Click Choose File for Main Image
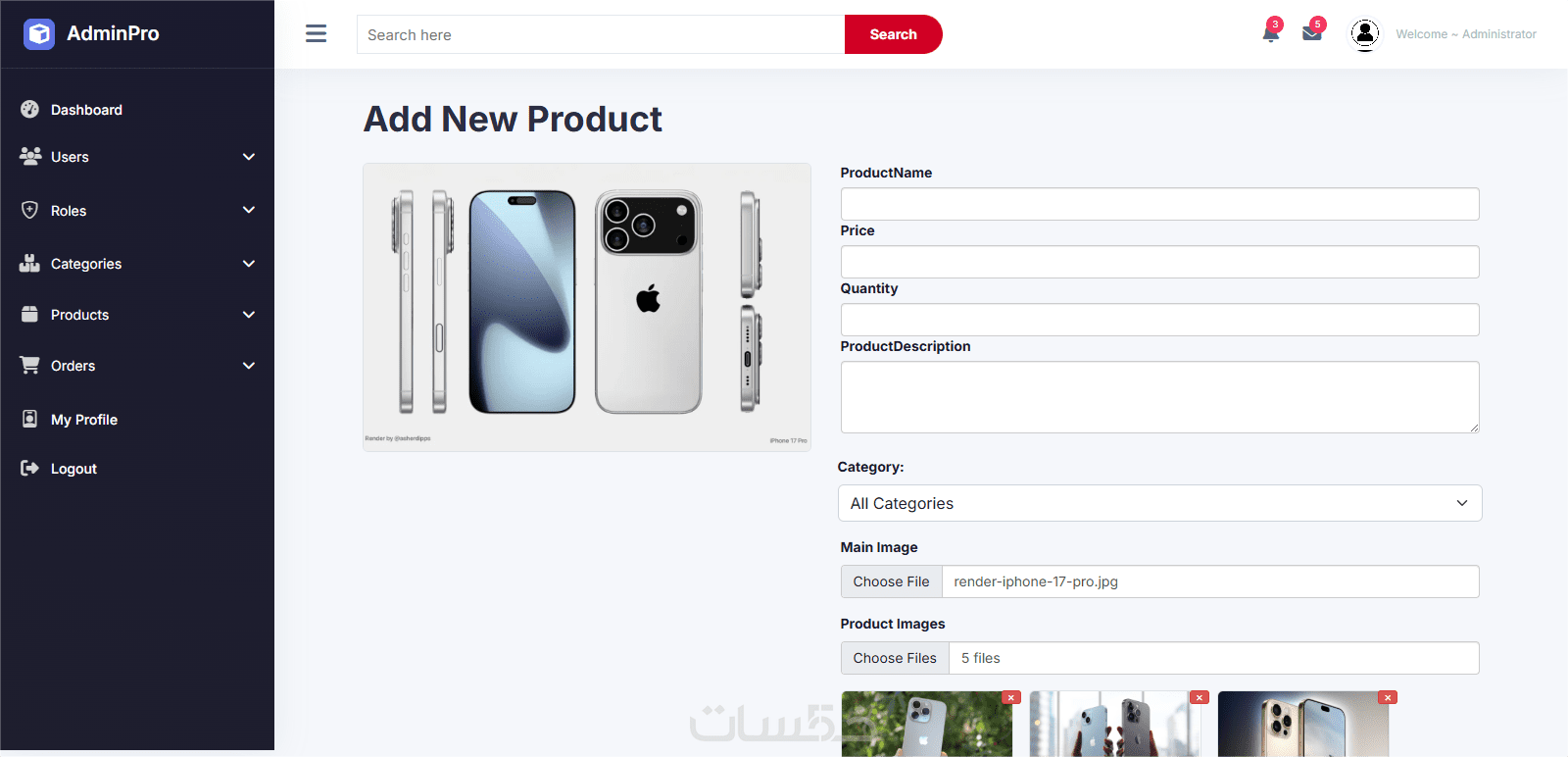Screen dimensions: 1568x757 891,581
